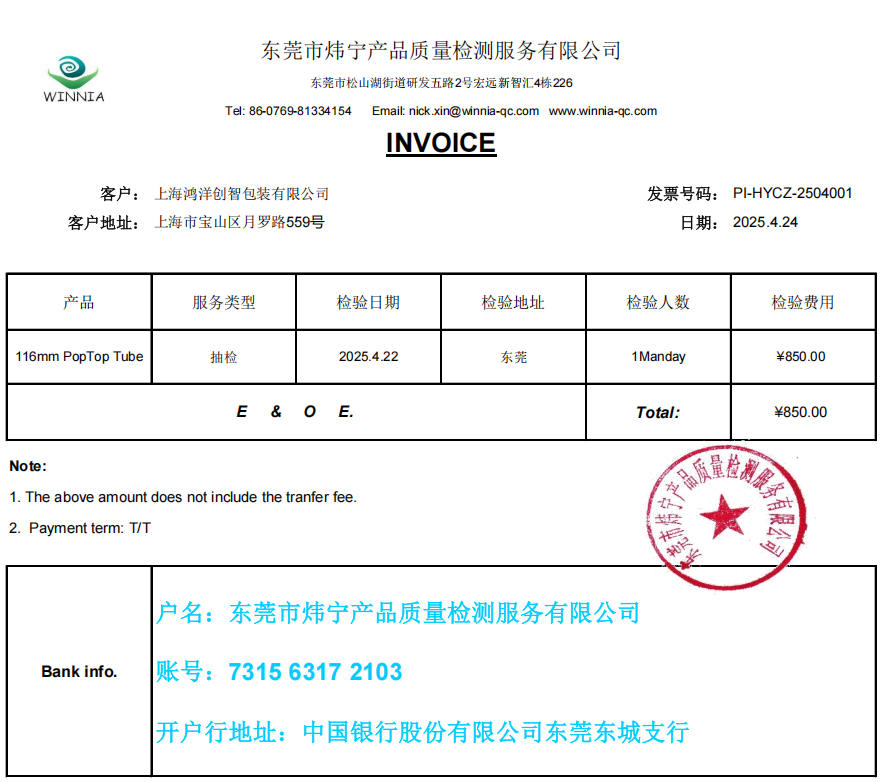
Task: Click the 检验日期 column header
Action: tap(368, 302)
